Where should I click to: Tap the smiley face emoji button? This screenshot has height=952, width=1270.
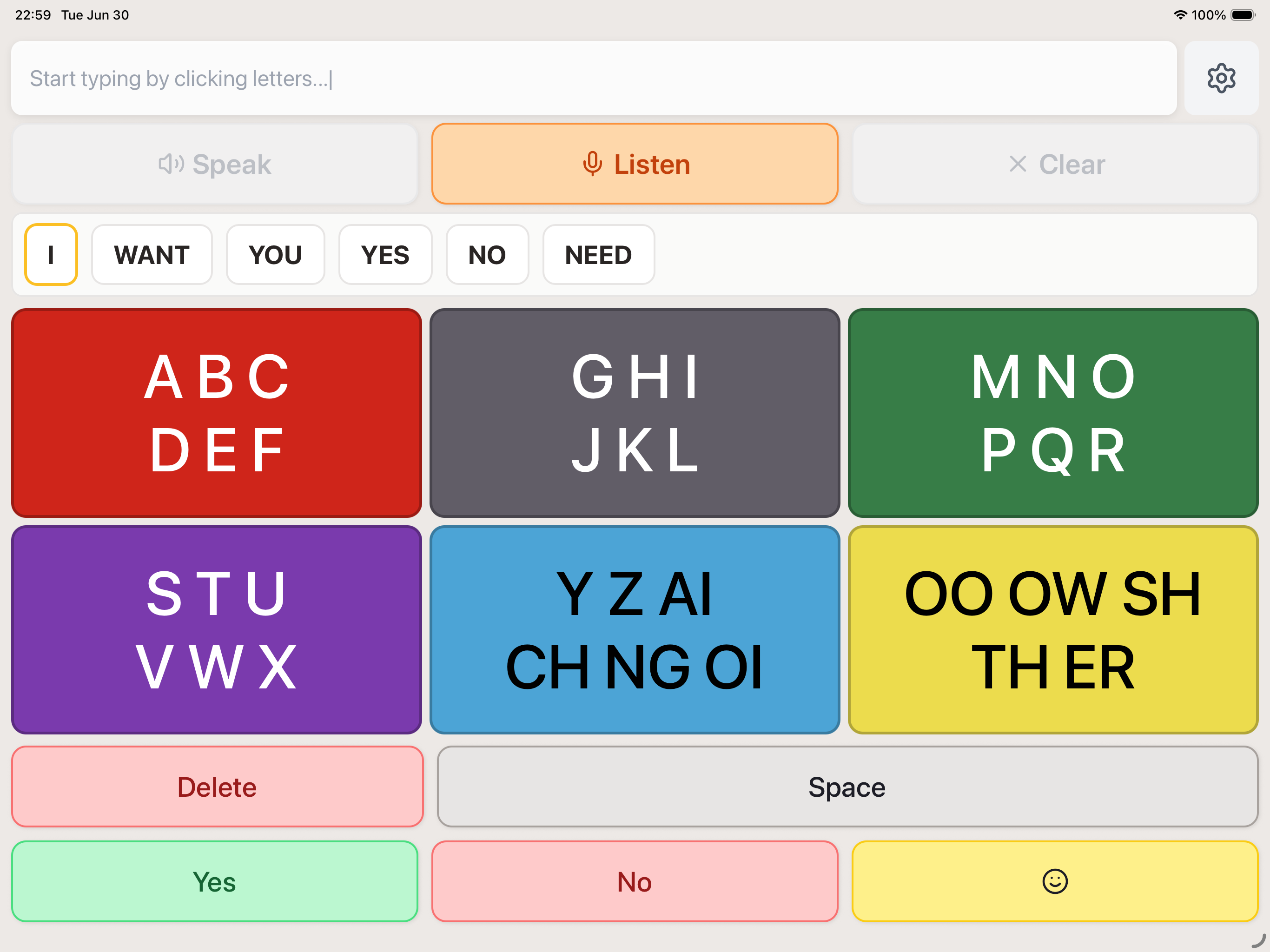tap(1055, 881)
